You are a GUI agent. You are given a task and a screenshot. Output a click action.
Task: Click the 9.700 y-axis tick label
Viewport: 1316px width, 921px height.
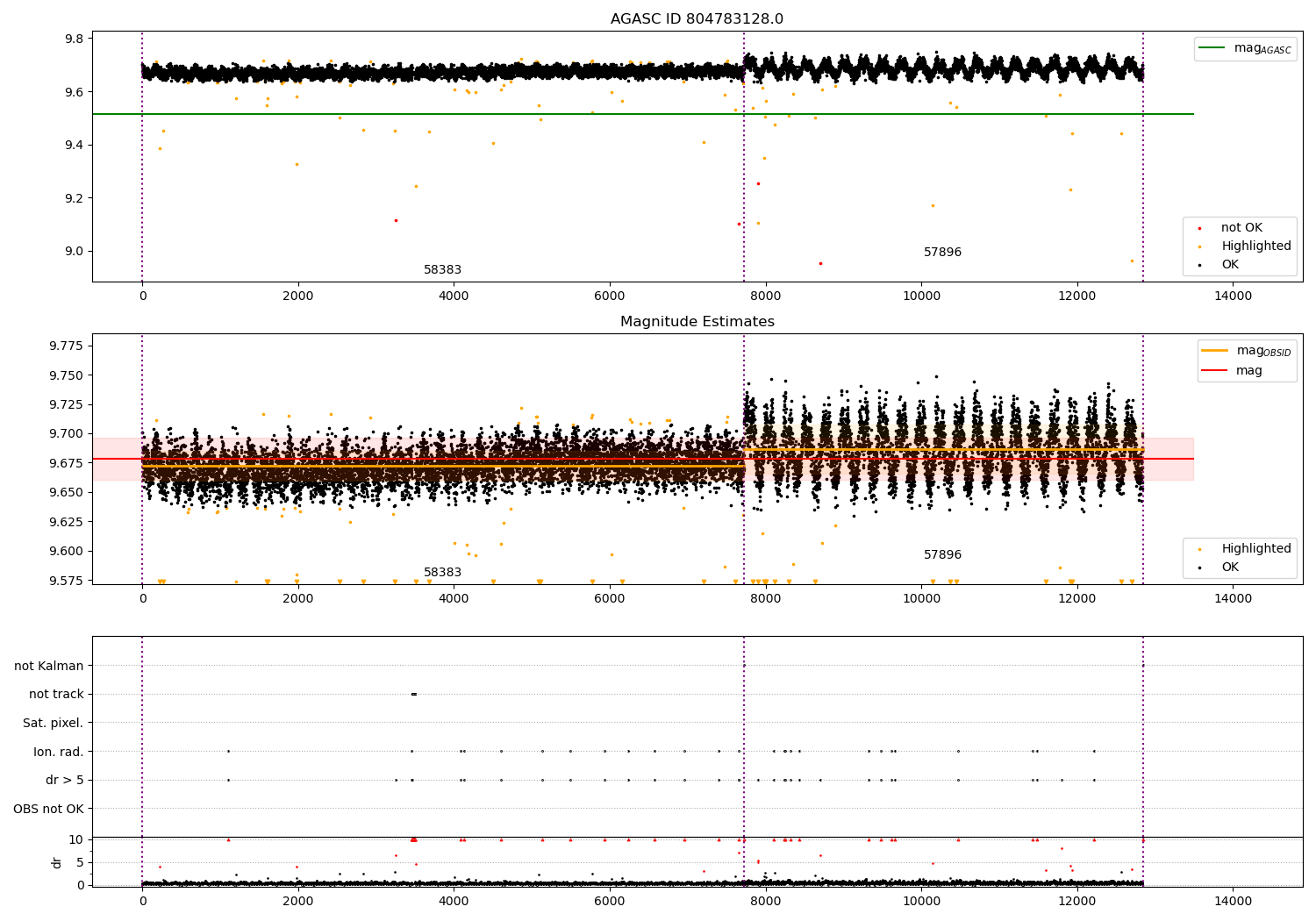67,433
